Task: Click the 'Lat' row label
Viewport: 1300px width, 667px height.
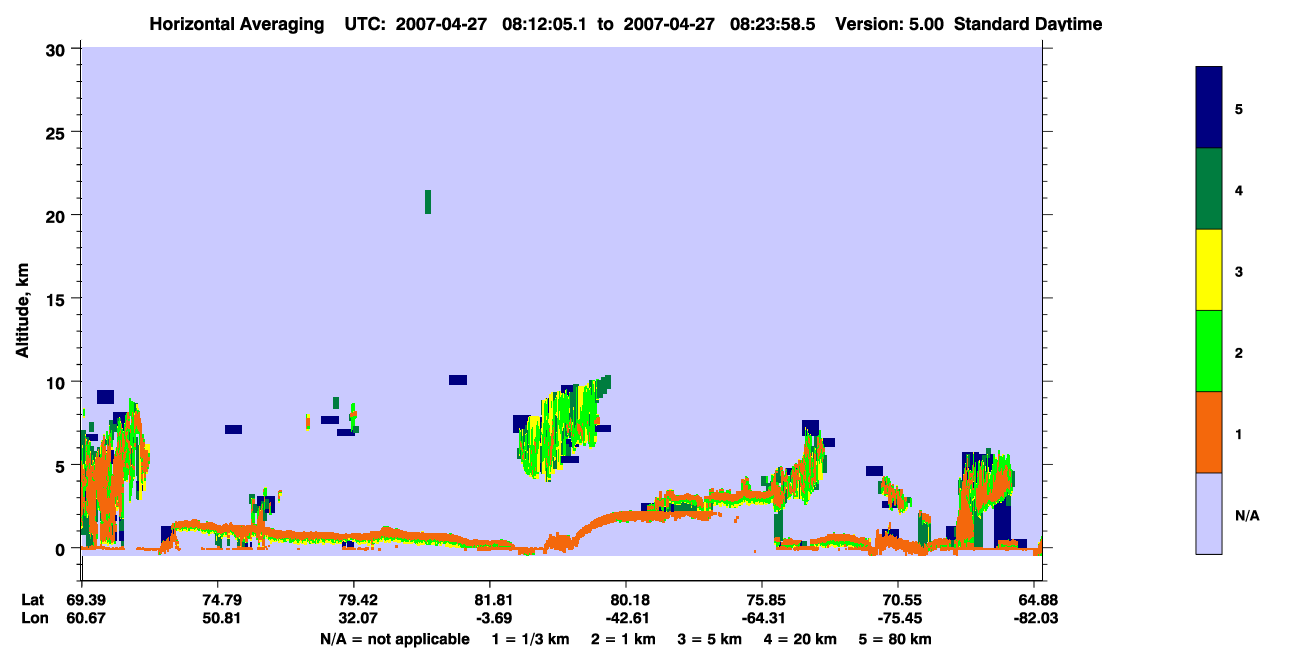Action: (x=33, y=601)
